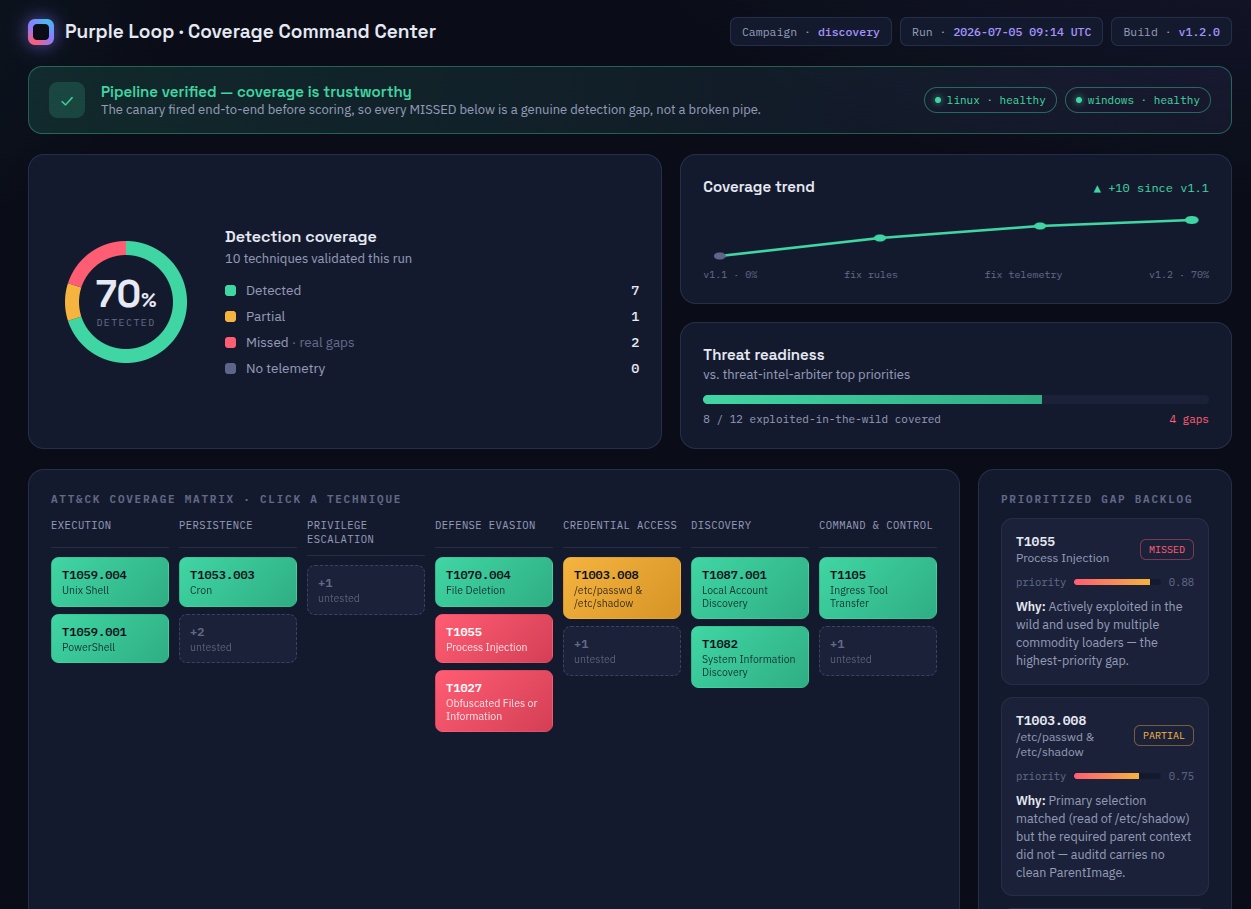Click the CREDENTIAL ACCESS column header
1251x909 pixels.
coord(620,525)
